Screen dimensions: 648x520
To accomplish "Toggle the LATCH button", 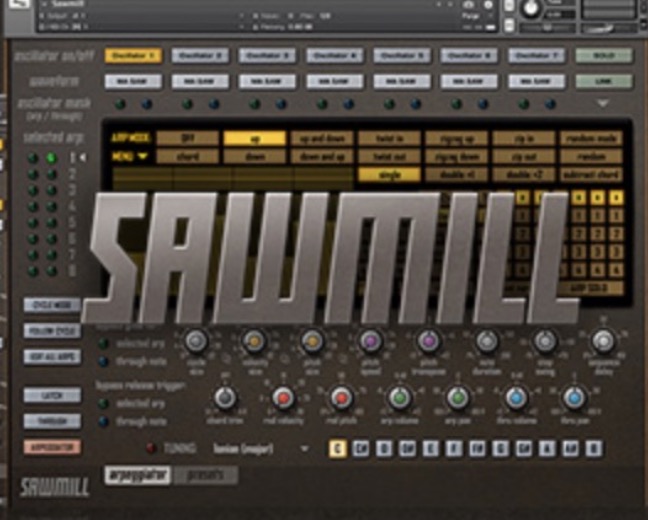I will 52,396.
